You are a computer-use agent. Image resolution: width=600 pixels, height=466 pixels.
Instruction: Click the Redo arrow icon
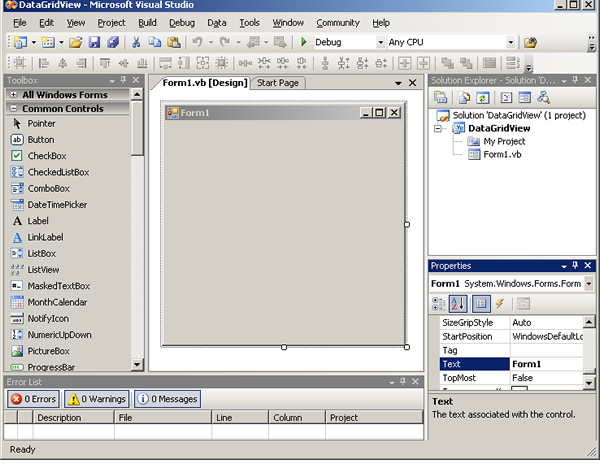225,42
